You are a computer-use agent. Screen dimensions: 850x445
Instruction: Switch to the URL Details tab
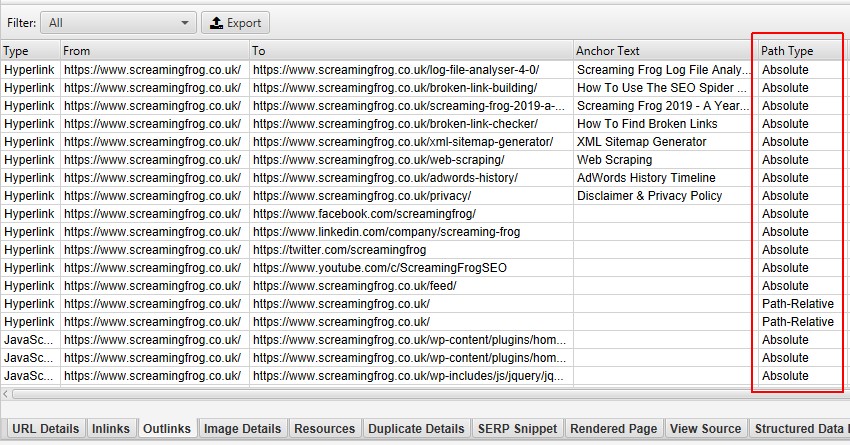pyautogui.click(x=45, y=429)
